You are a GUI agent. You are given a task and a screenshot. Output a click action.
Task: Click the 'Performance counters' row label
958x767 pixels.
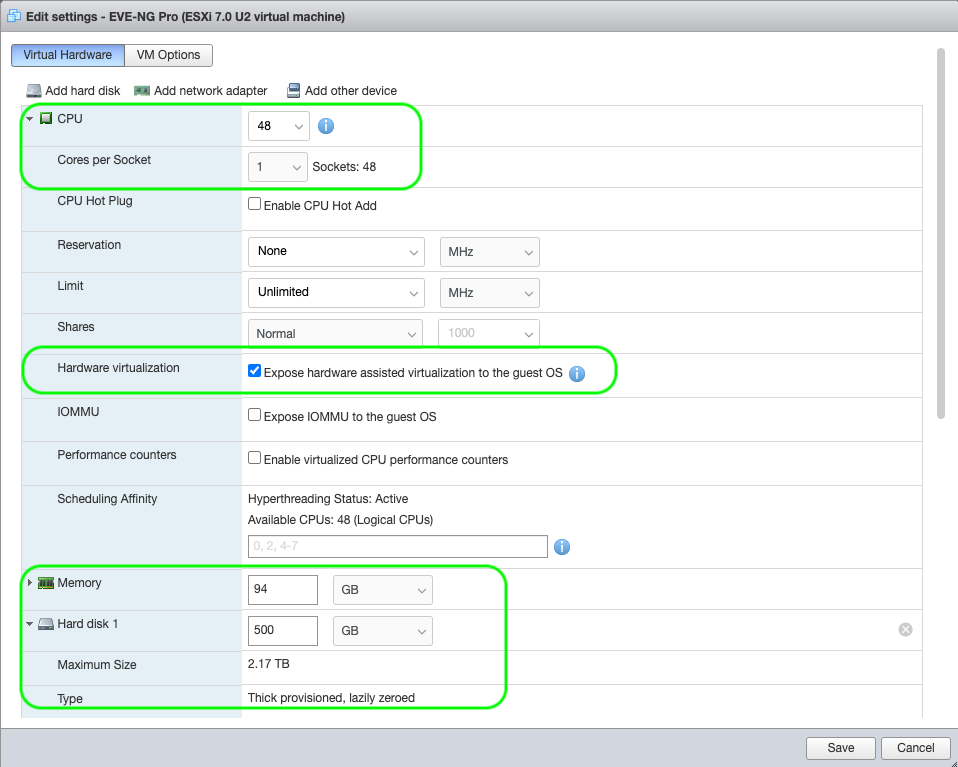(x=117, y=455)
